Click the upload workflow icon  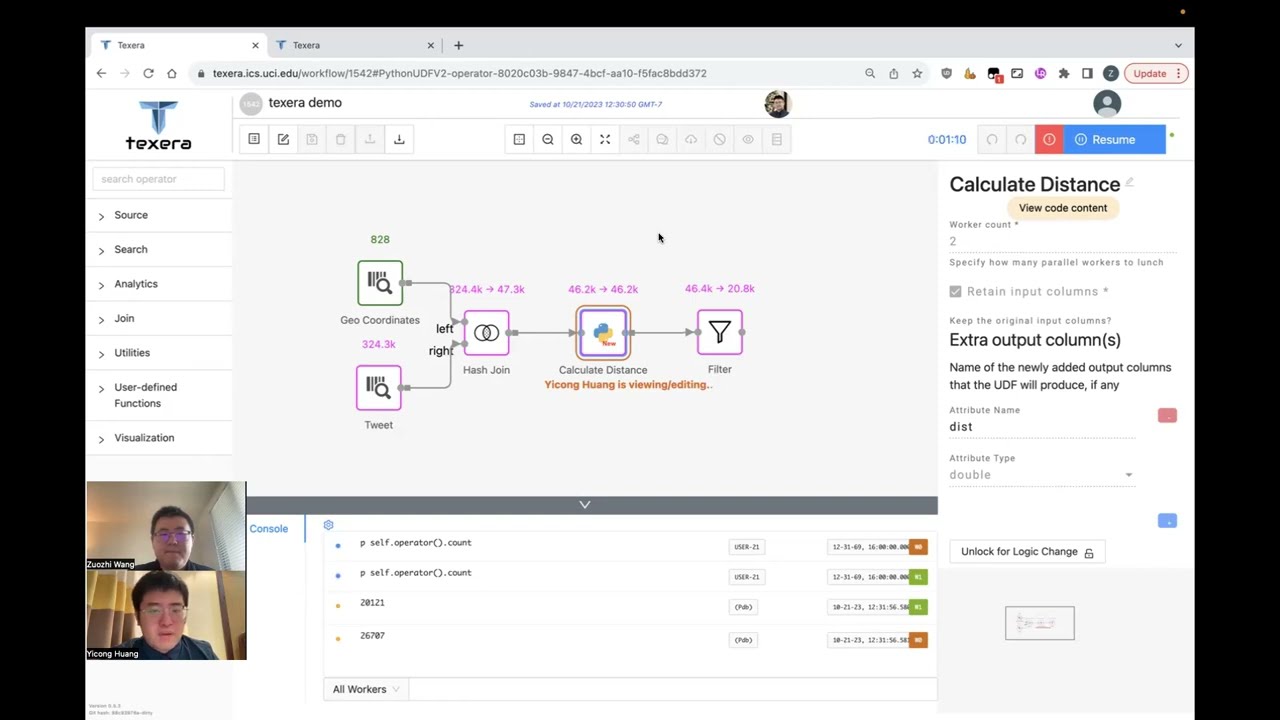(x=370, y=139)
